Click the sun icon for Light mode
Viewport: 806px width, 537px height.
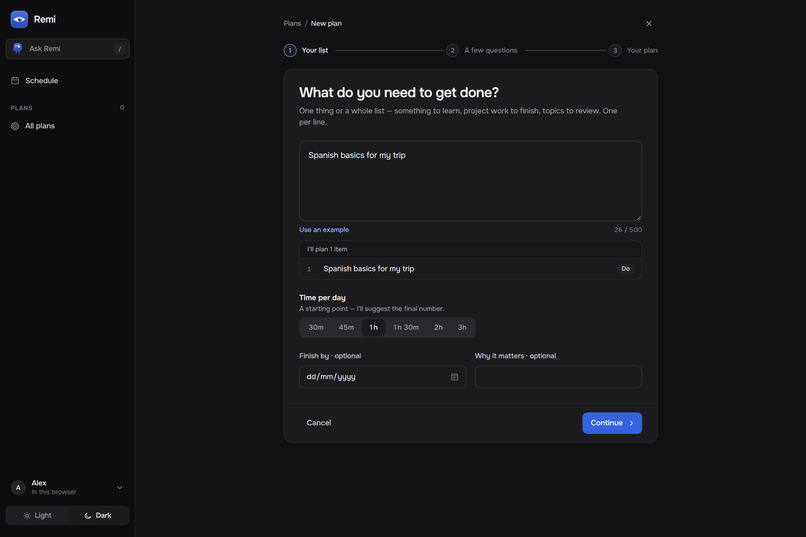[x=27, y=515]
